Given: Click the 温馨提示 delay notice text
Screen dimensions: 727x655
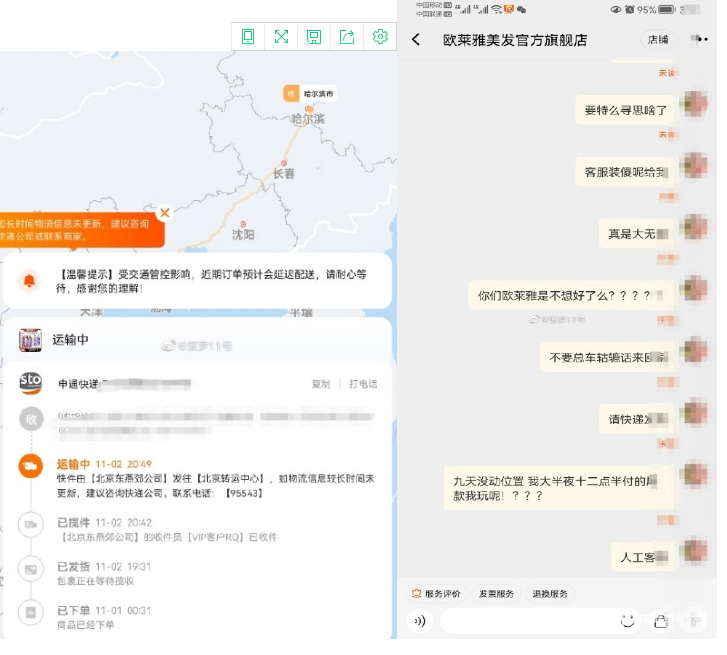Looking at the screenshot, I should pyautogui.click(x=211, y=281).
